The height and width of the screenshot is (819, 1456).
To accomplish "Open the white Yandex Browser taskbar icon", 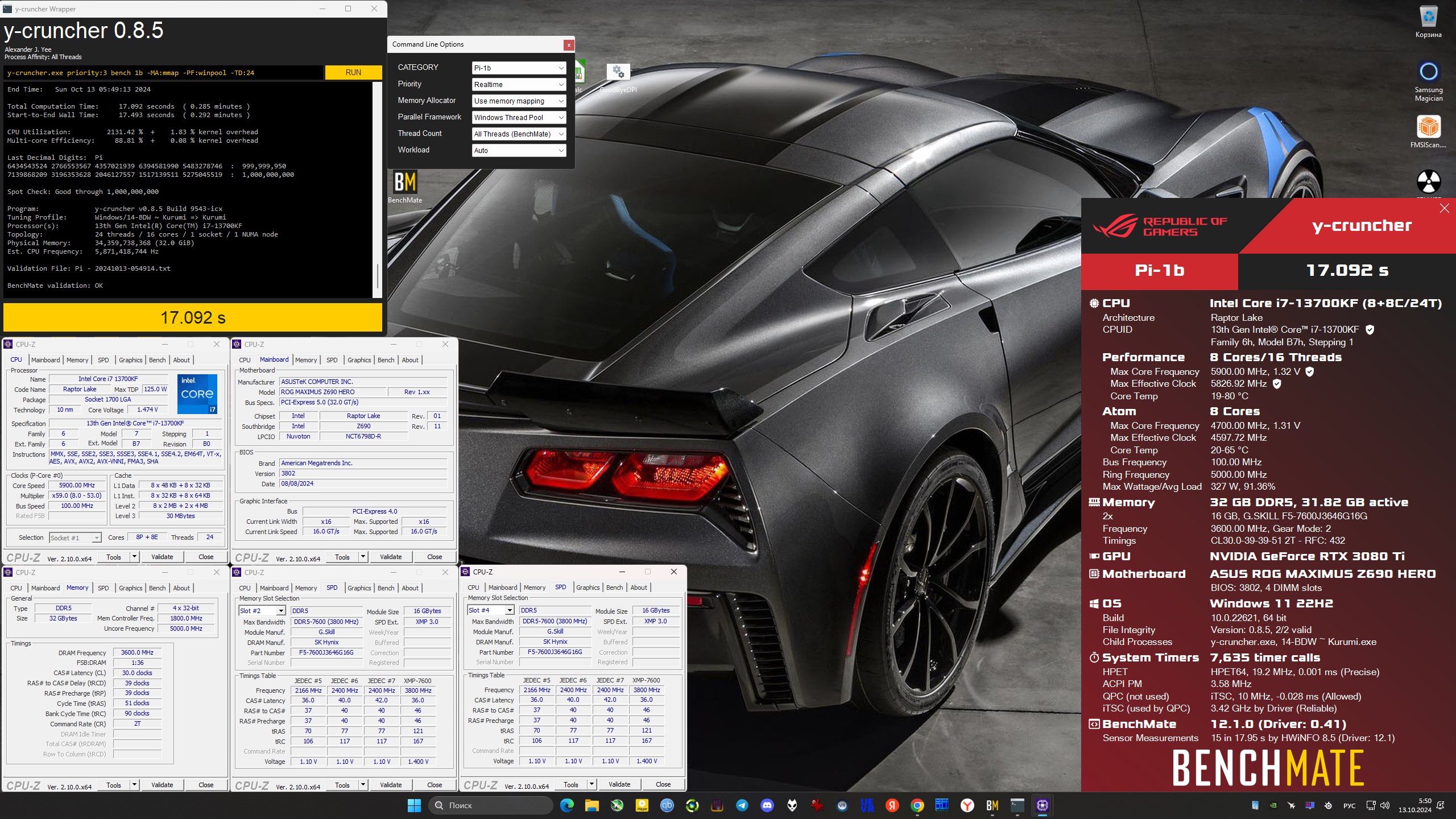I will pos(967,805).
